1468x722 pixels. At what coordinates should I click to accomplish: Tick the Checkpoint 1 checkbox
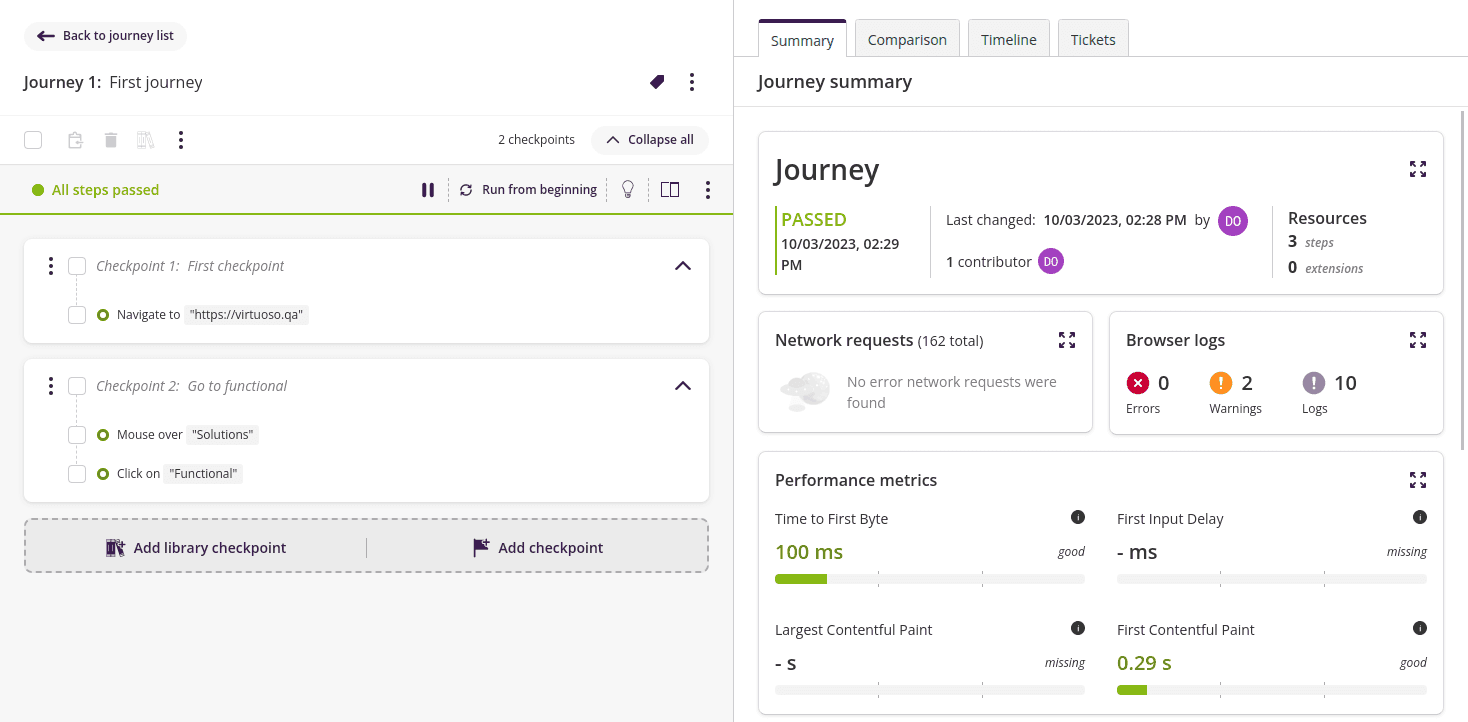click(77, 265)
